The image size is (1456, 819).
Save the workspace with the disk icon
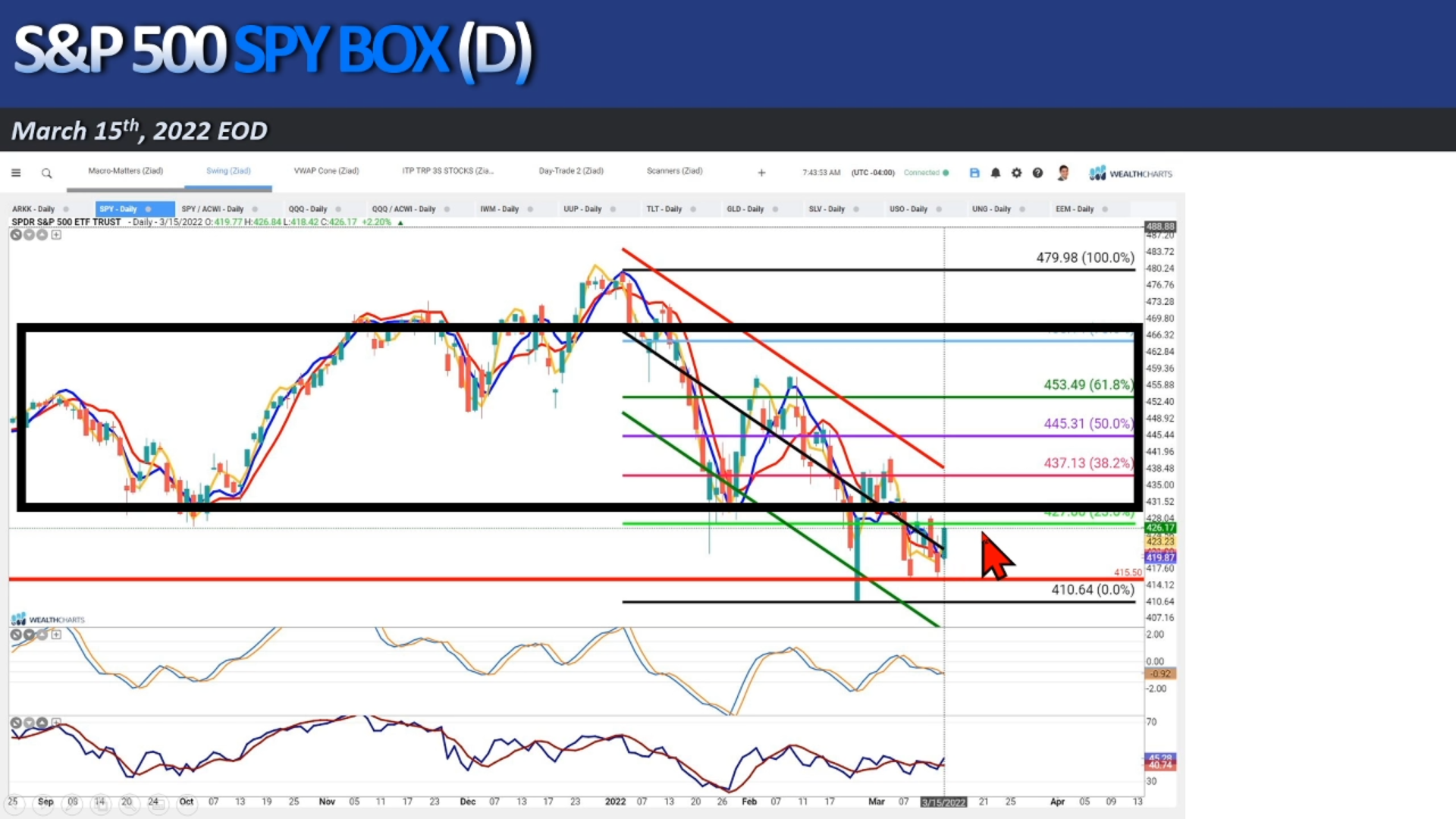pyautogui.click(x=974, y=173)
